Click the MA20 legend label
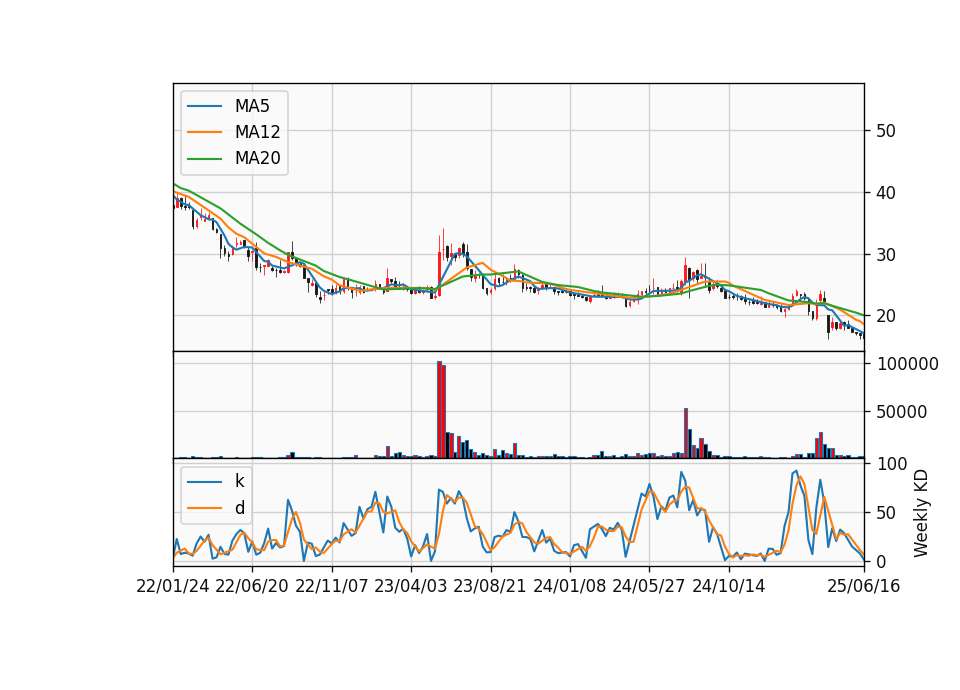Screen dimensions: 960x690 point(257,159)
